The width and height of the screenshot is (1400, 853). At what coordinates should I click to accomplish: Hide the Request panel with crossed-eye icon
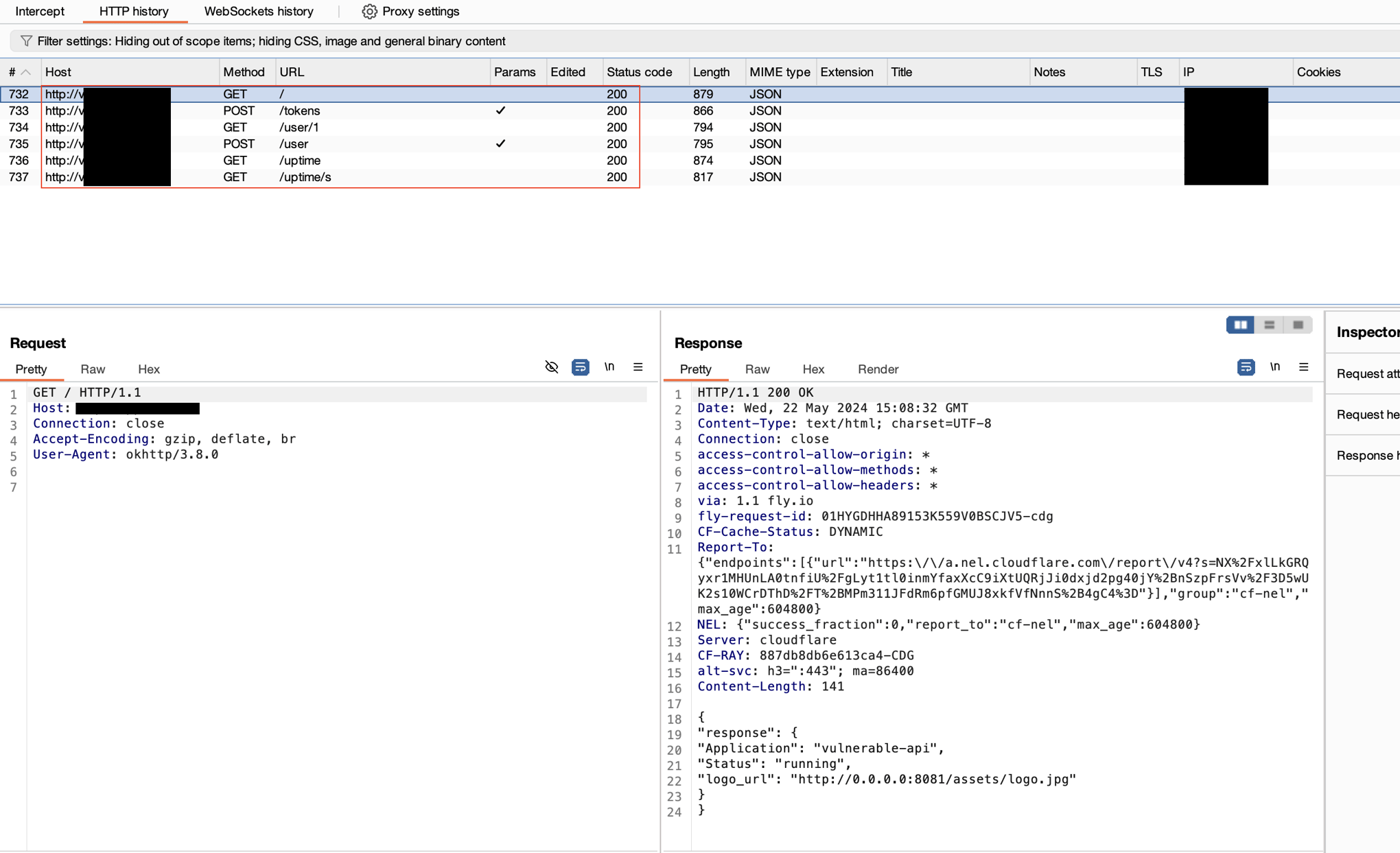coord(552,367)
